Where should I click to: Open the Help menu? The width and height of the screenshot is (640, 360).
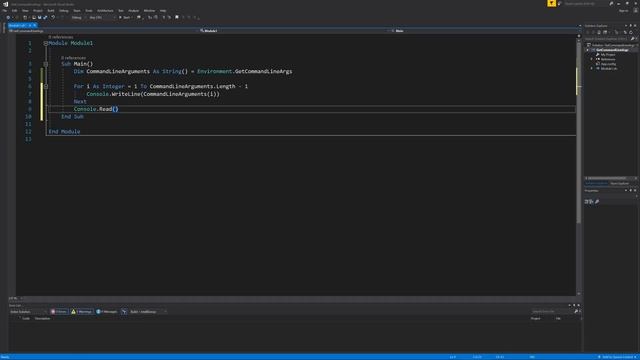tap(163, 11)
